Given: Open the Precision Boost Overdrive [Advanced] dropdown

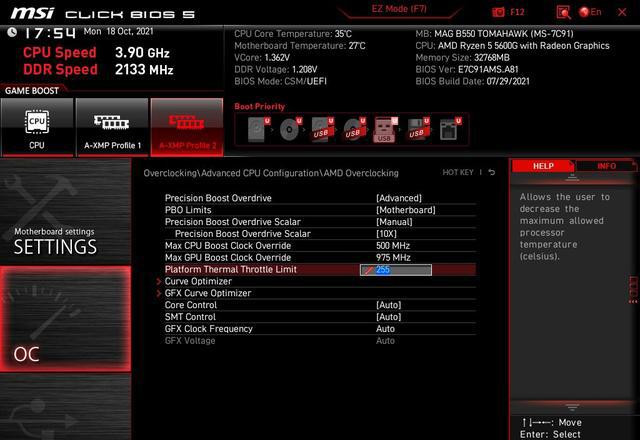Looking at the screenshot, I should click(x=398, y=198).
